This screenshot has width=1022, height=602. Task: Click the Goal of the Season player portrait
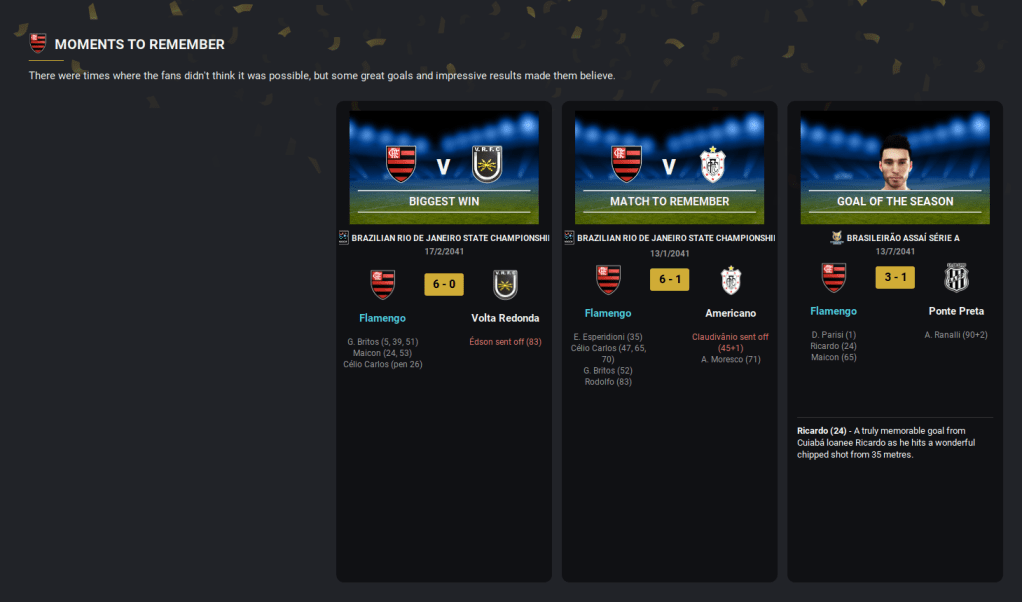[x=894, y=162]
